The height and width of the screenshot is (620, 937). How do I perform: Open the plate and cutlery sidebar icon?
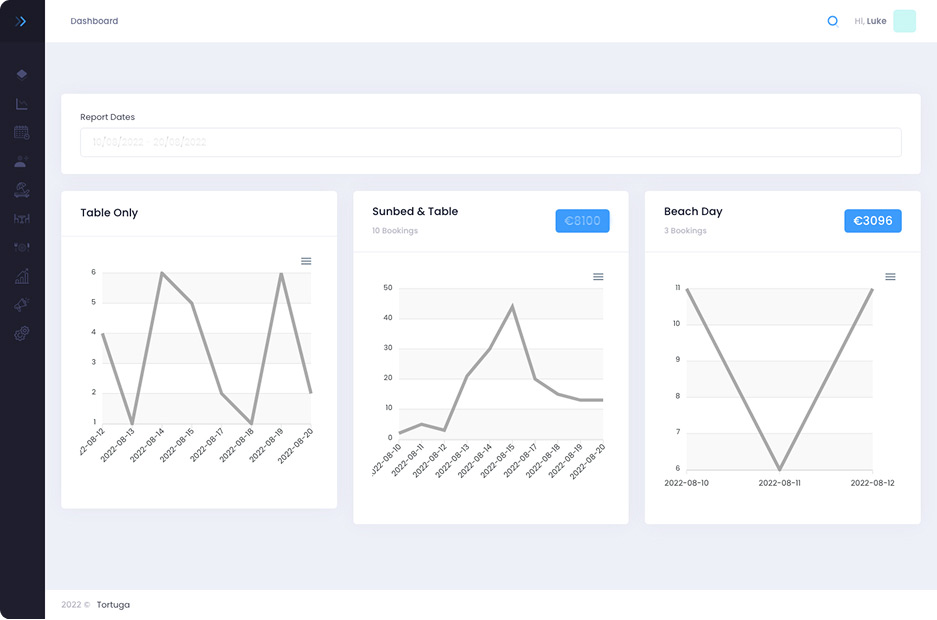[x=22, y=247]
